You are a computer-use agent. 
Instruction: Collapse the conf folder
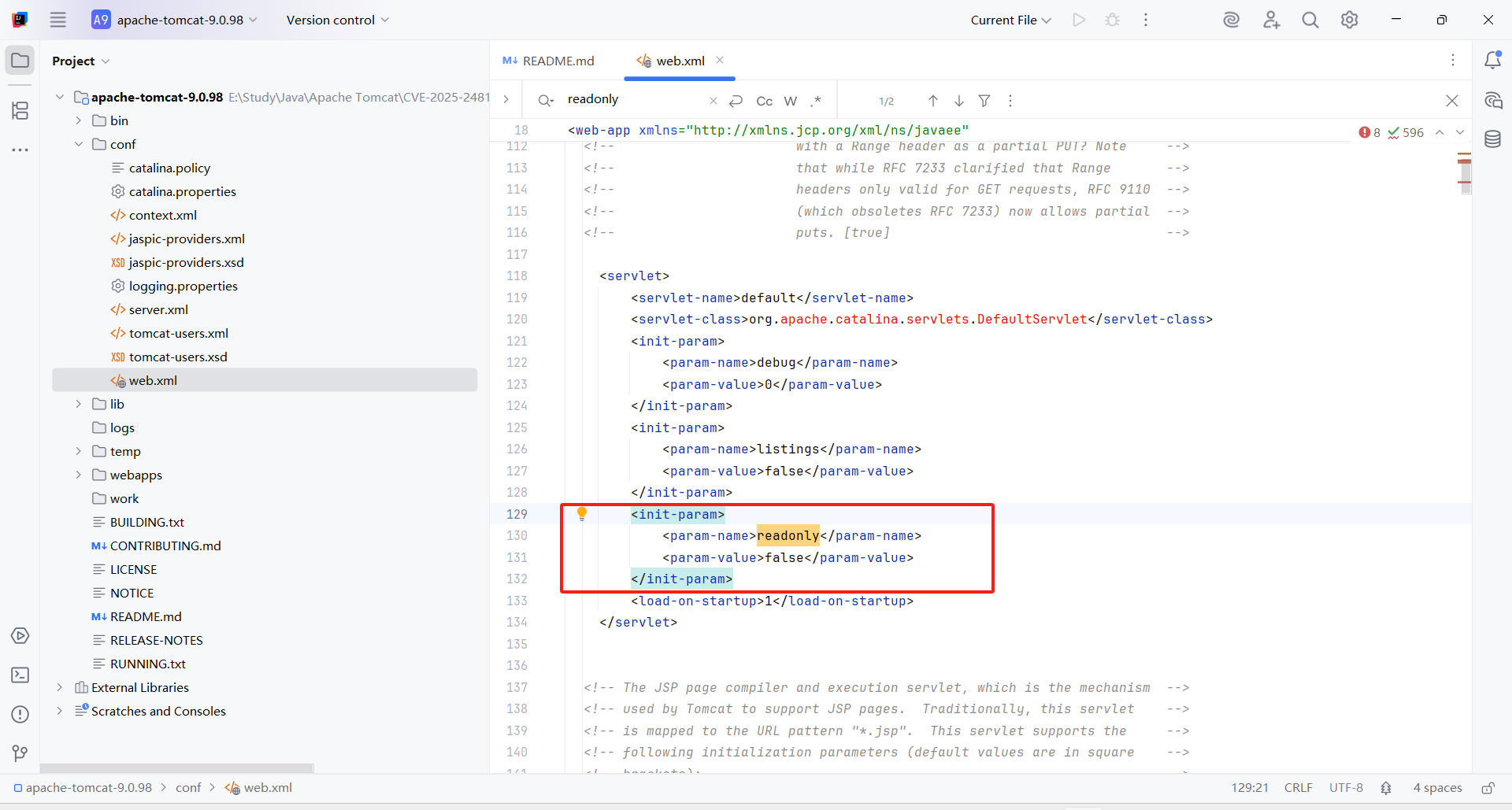78,144
